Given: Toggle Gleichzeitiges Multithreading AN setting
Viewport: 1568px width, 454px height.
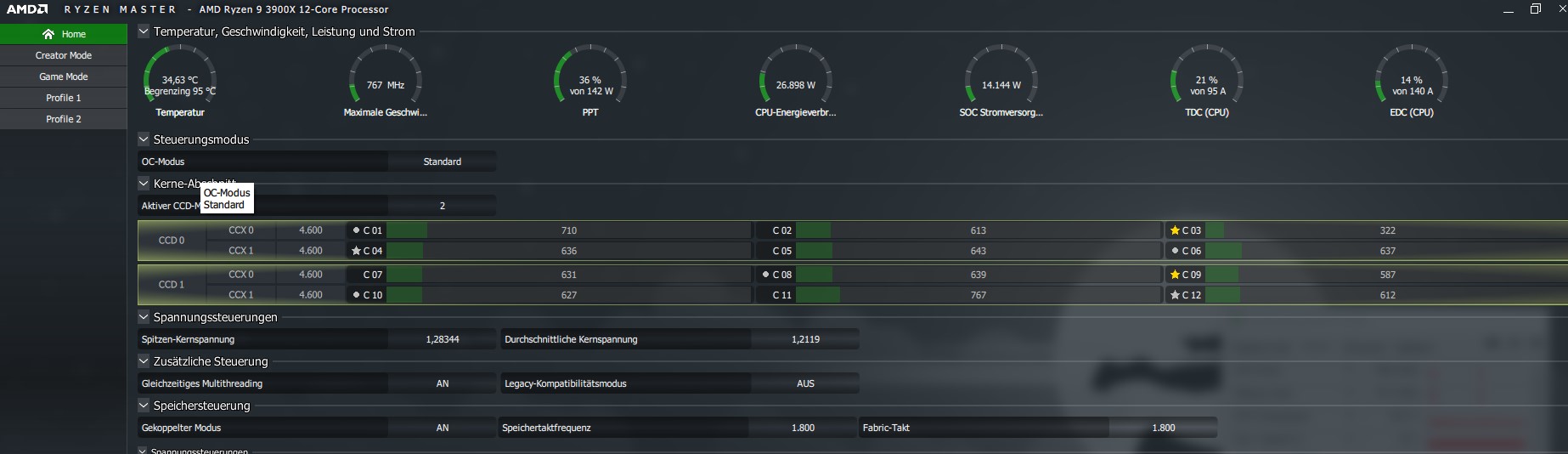Looking at the screenshot, I should click(x=443, y=383).
